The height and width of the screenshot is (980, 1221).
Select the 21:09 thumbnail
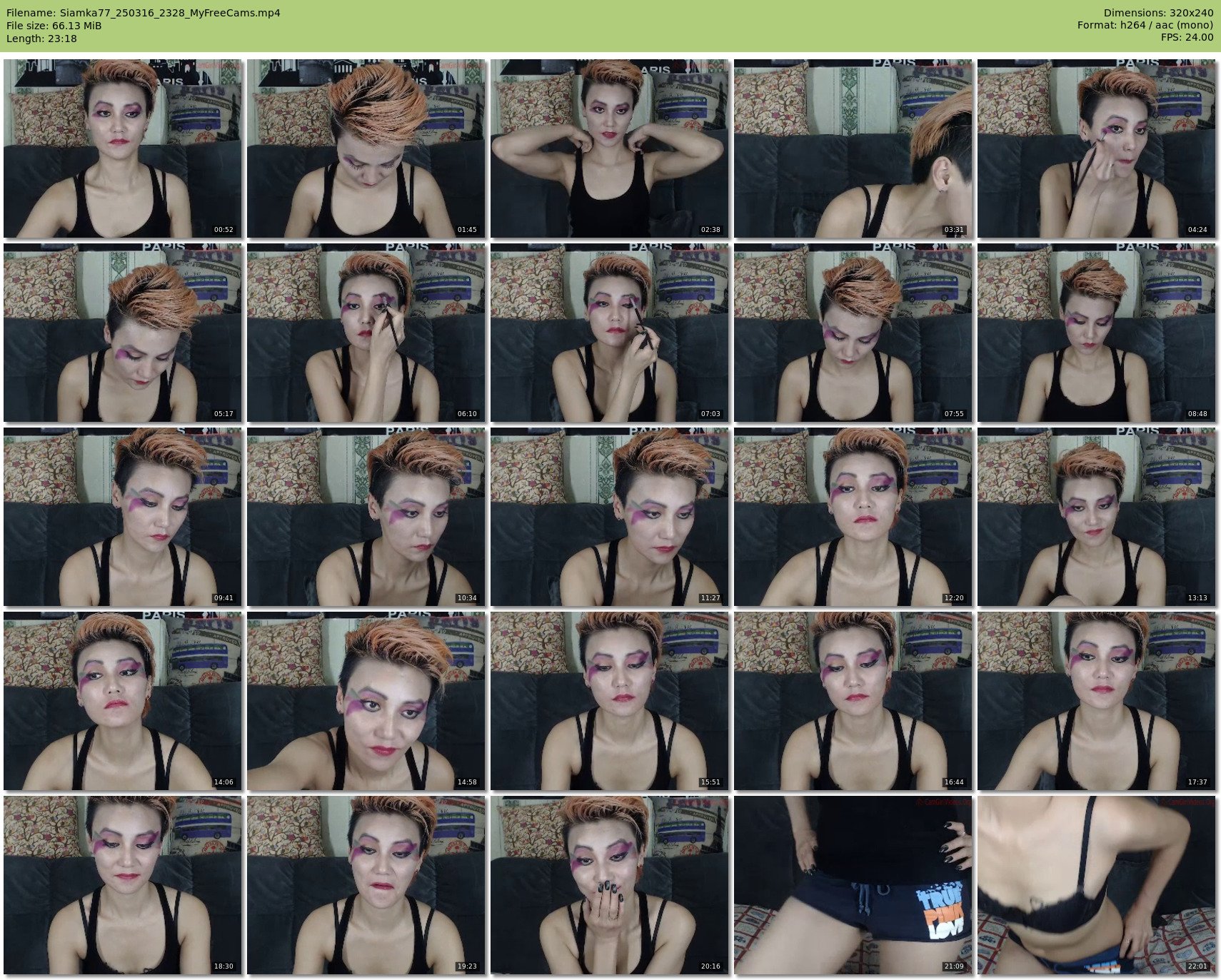coord(853,885)
